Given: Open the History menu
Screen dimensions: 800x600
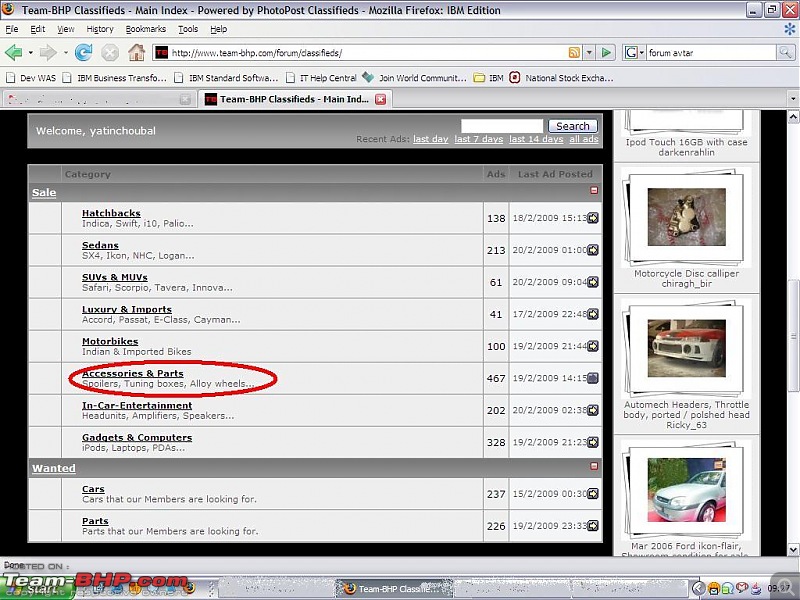Looking at the screenshot, I should coord(100,29).
